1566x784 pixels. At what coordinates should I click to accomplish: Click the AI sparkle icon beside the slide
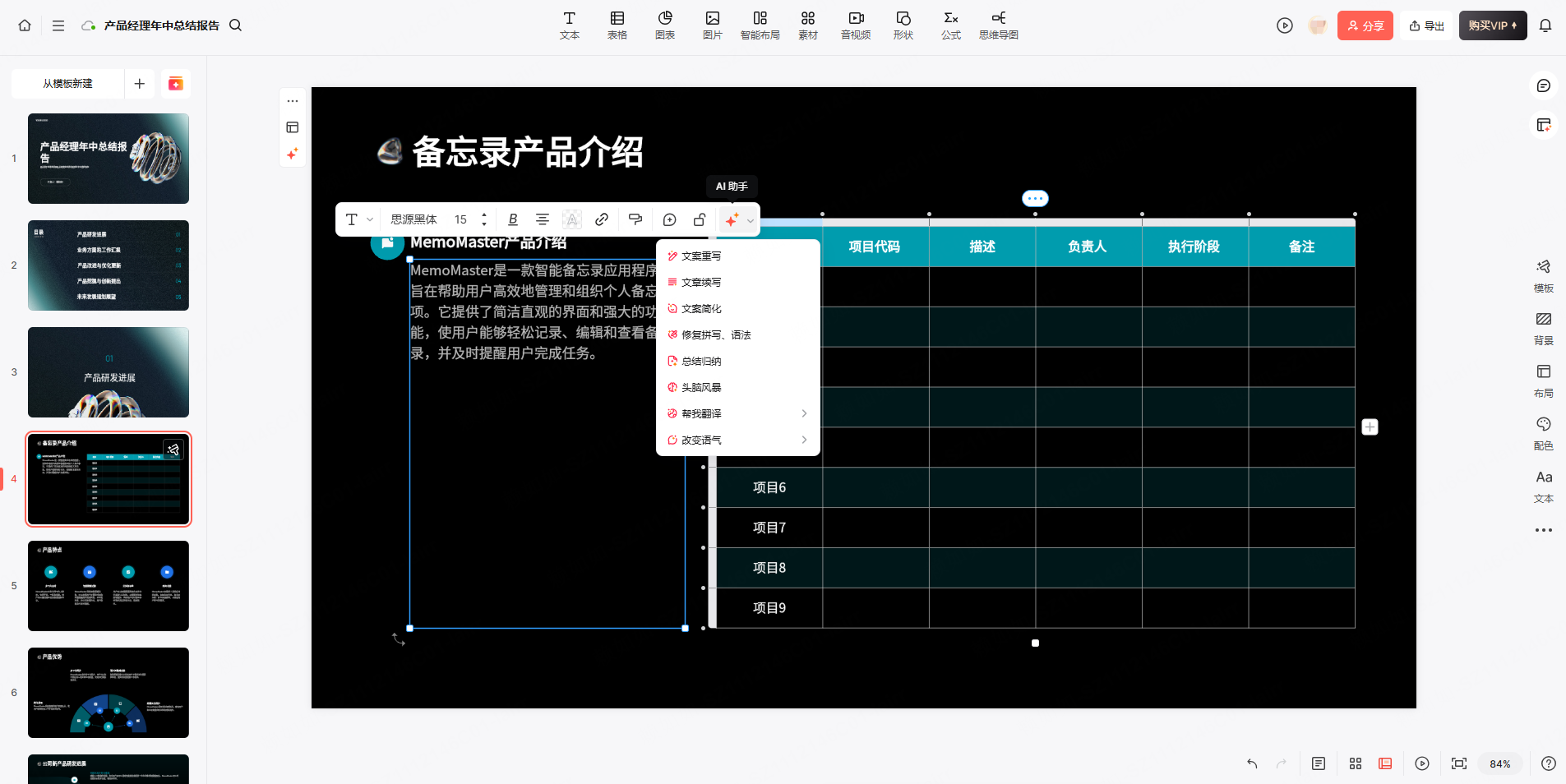click(x=293, y=154)
